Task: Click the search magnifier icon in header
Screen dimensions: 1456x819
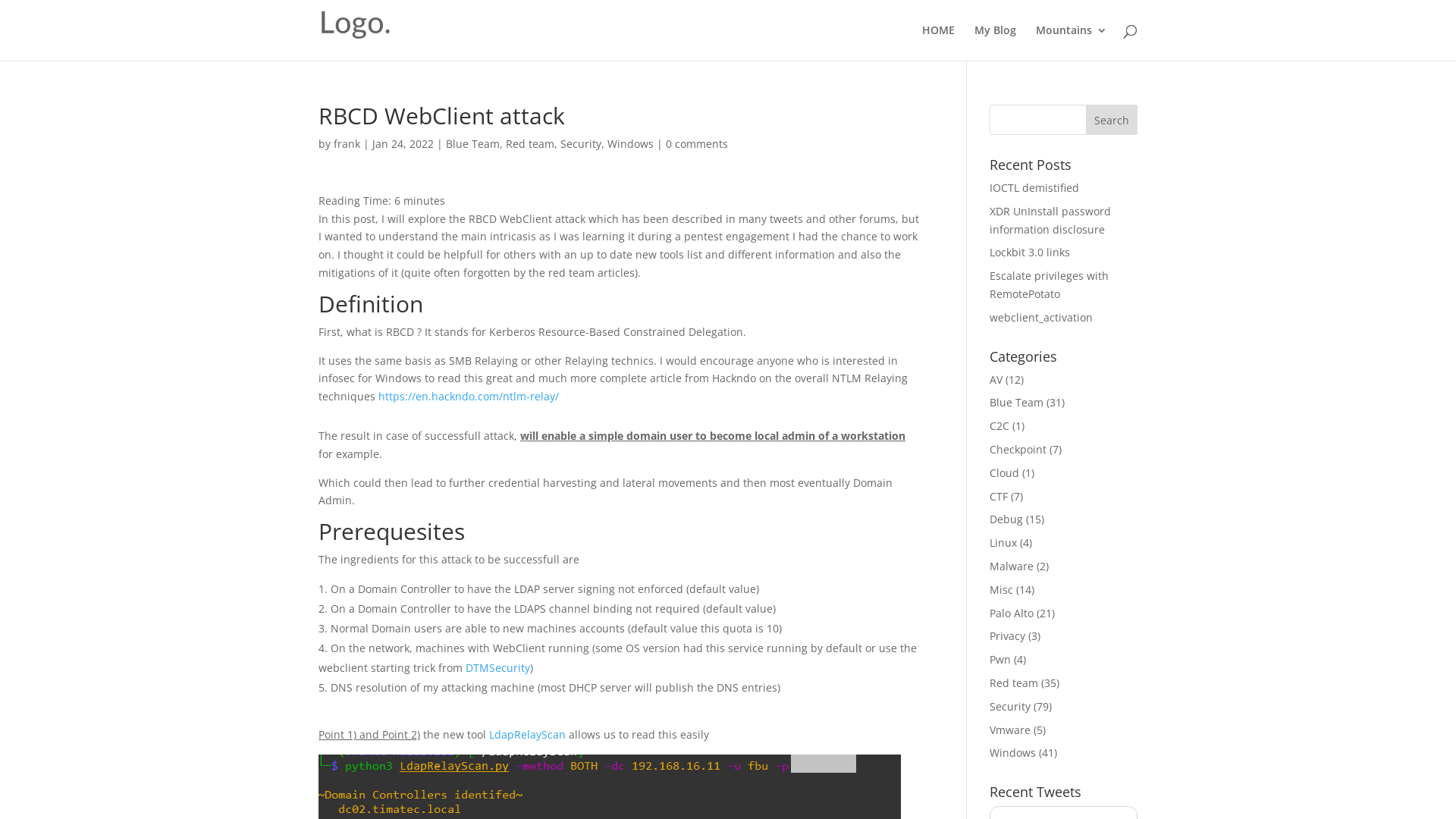Action: (x=1130, y=31)
